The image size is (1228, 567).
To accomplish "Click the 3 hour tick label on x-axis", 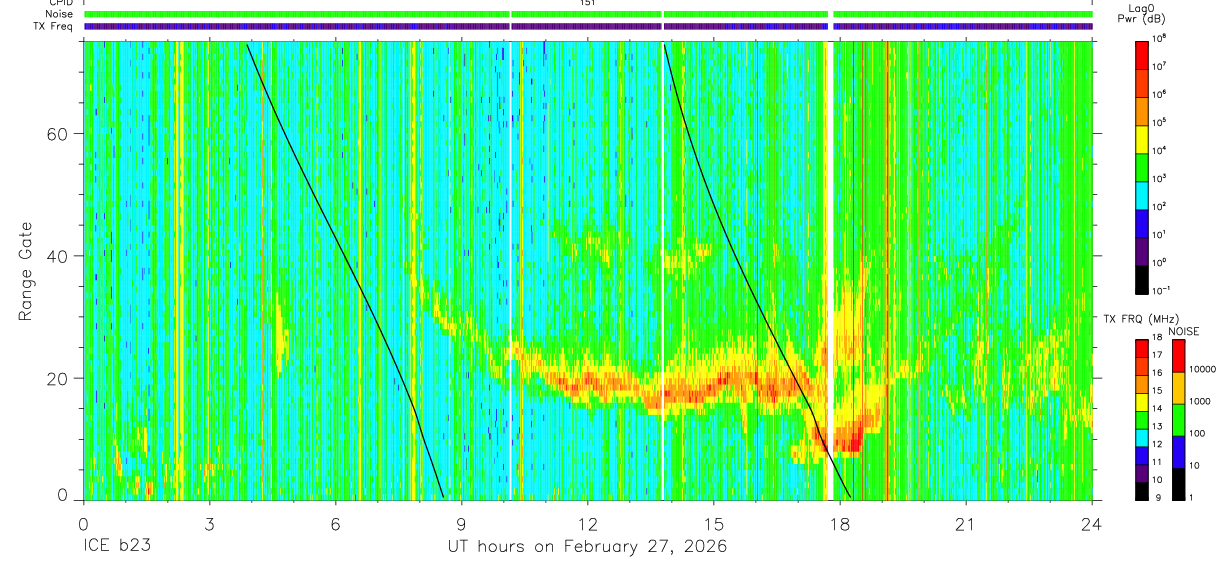I will [209, 524].
